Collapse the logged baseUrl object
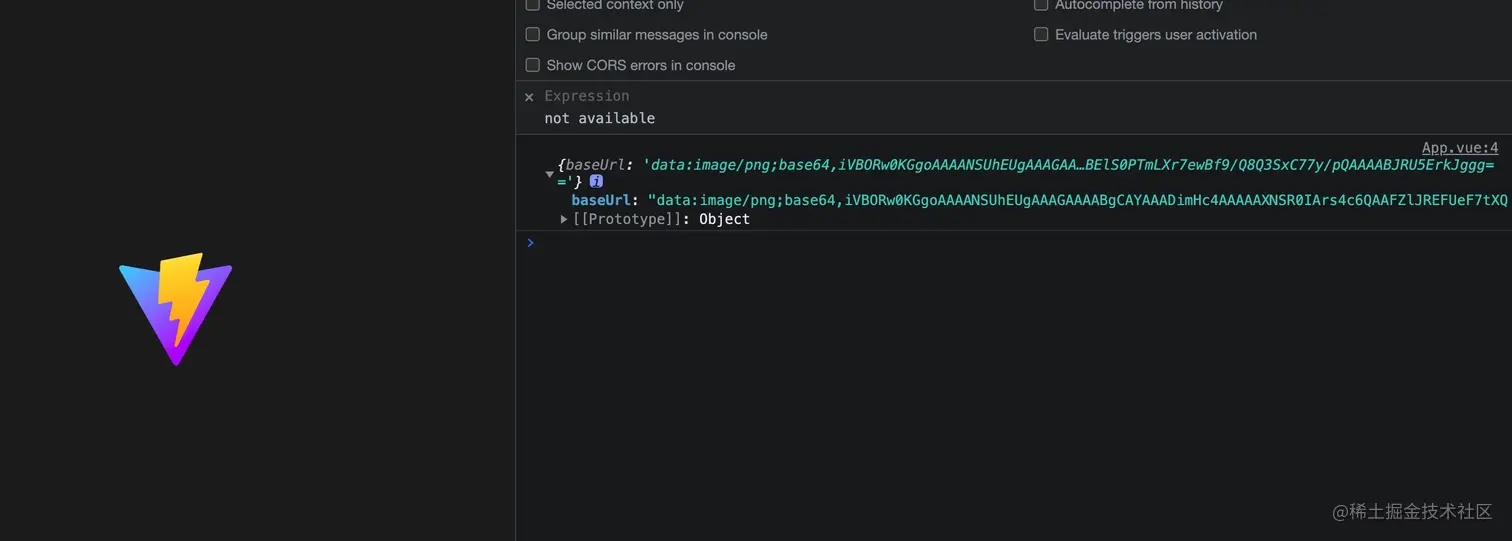Screen dimensions: 1512x541 [x=549, y=174]
